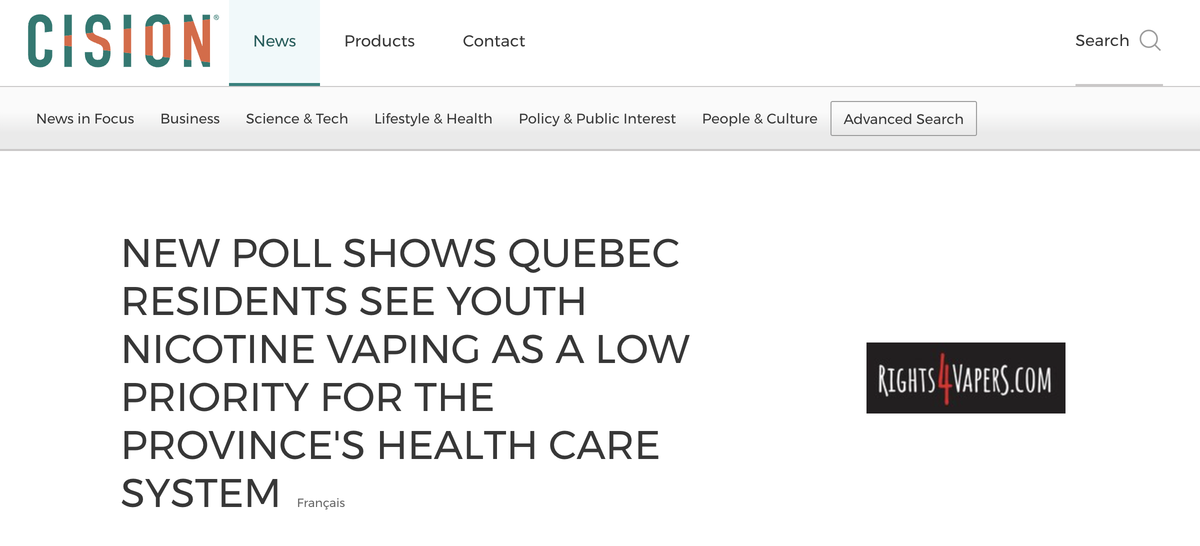1200x546 pixels.
Task: Click the word QUEBEC in the headline
Action: 595,255
